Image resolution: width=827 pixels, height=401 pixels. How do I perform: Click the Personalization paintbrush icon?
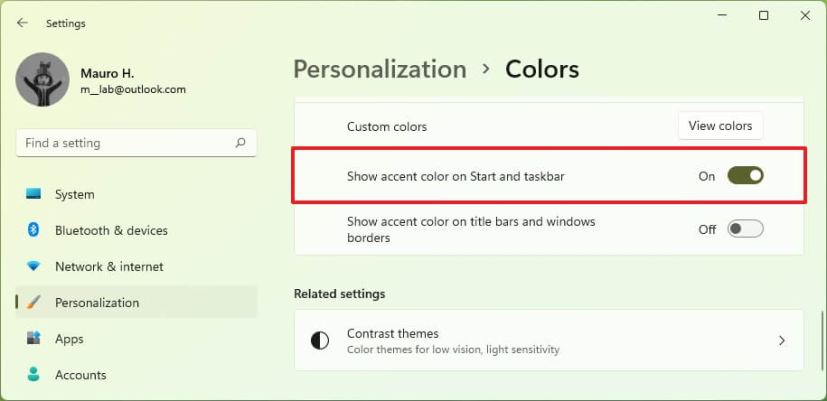tap(34, 302)
